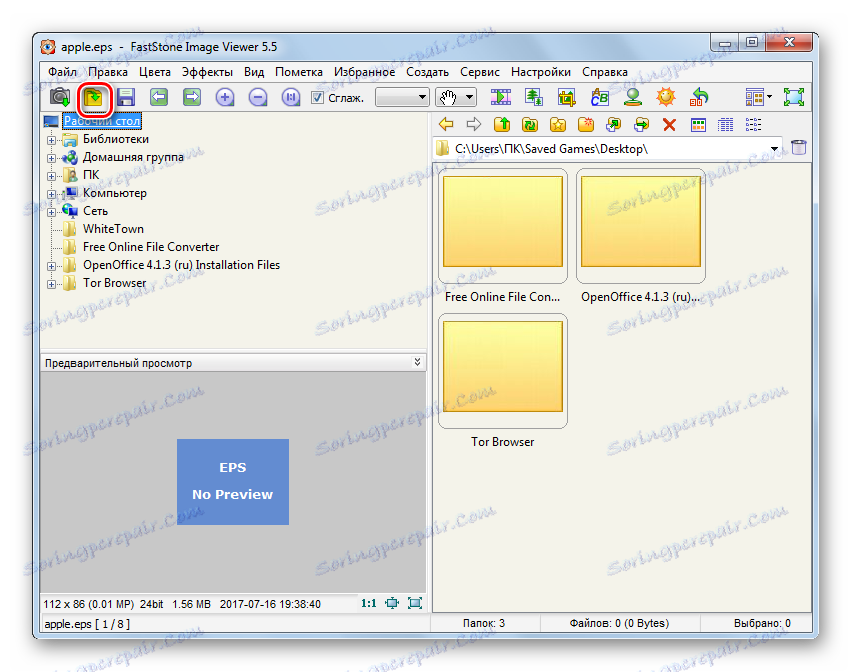Expand the Компьютер tree node
852x672 pixels.
(51, 194)
